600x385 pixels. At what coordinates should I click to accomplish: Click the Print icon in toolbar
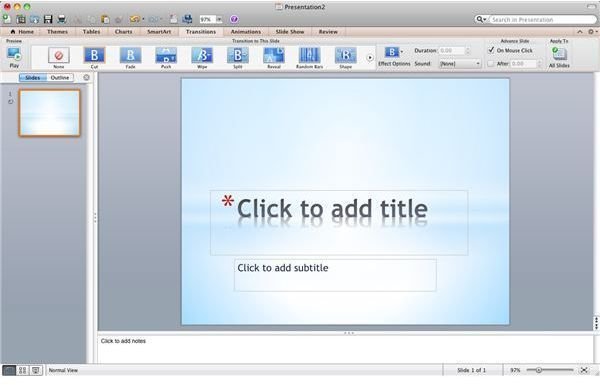pos(62,19)
